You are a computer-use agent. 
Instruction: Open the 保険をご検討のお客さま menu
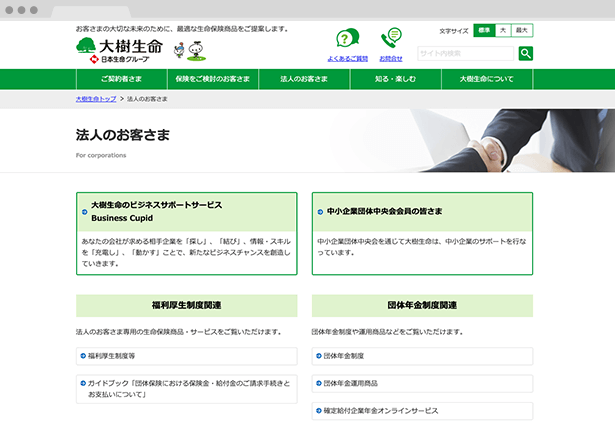[x=213, y=79]
